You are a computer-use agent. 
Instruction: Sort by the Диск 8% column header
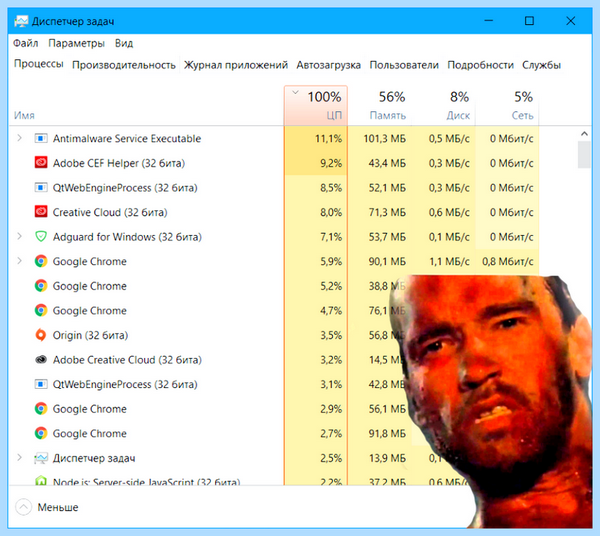[443, 106]
